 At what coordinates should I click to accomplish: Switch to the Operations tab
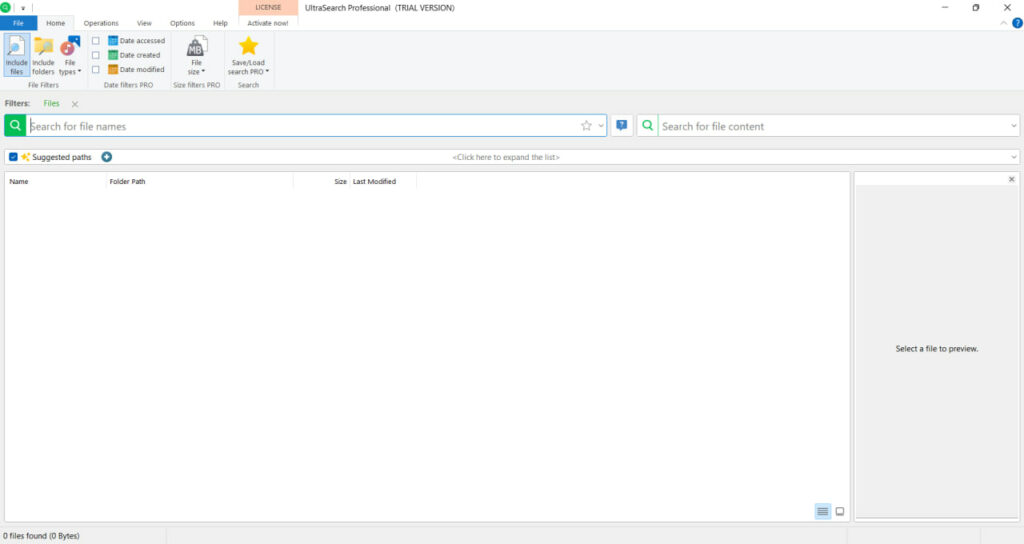101,23
